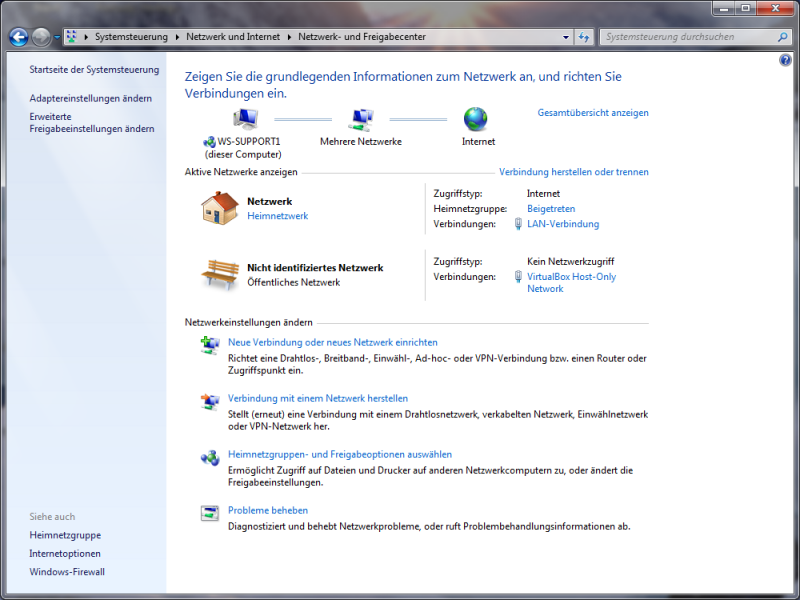800x600 pixels.
Task: Click VirtualBox Host-Only Network link
Action: coord(571,276)
